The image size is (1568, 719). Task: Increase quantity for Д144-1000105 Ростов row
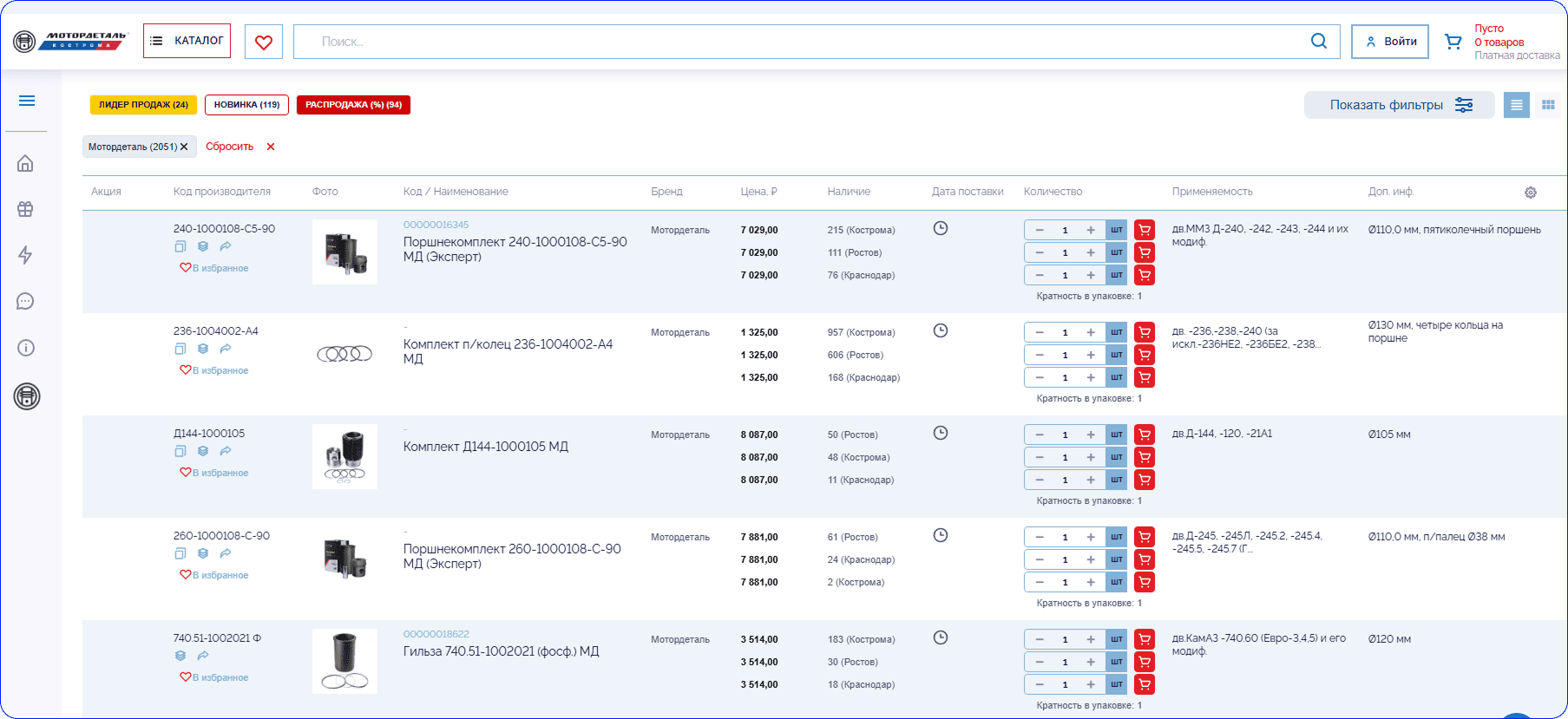click(x=1091, y=435)
